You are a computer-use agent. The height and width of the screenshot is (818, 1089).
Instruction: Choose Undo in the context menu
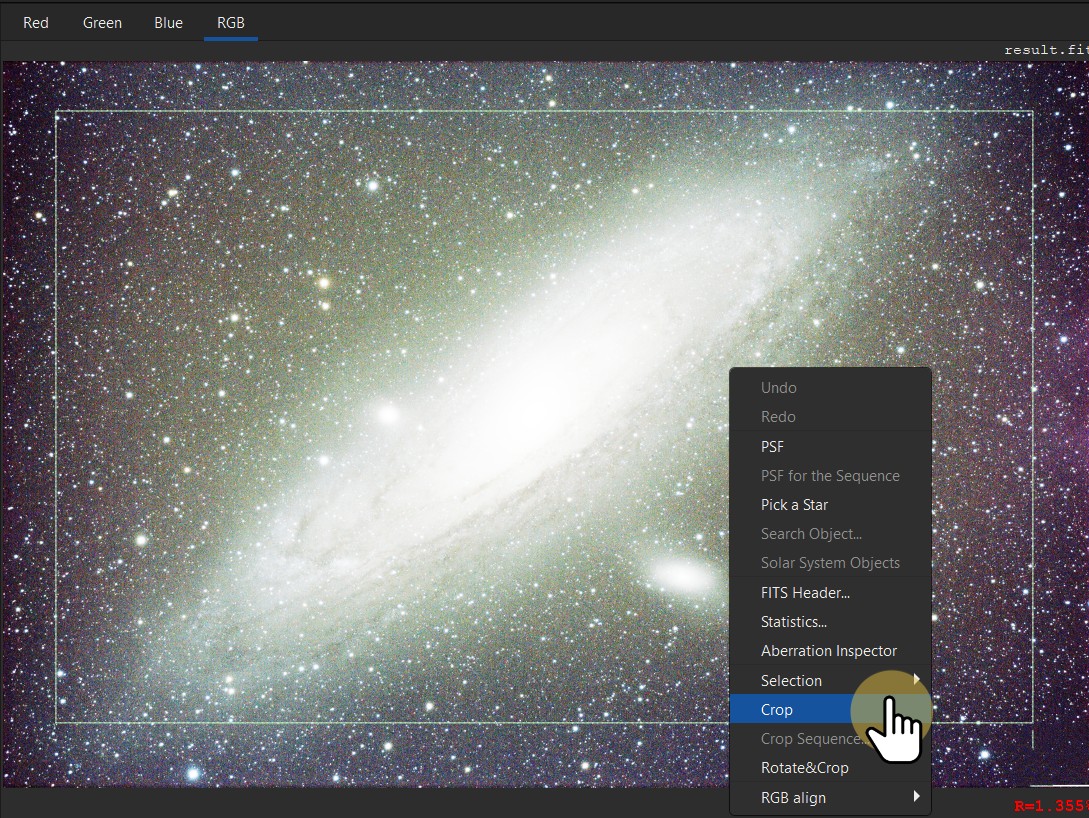pyautogui.click(x=779, y=388)
